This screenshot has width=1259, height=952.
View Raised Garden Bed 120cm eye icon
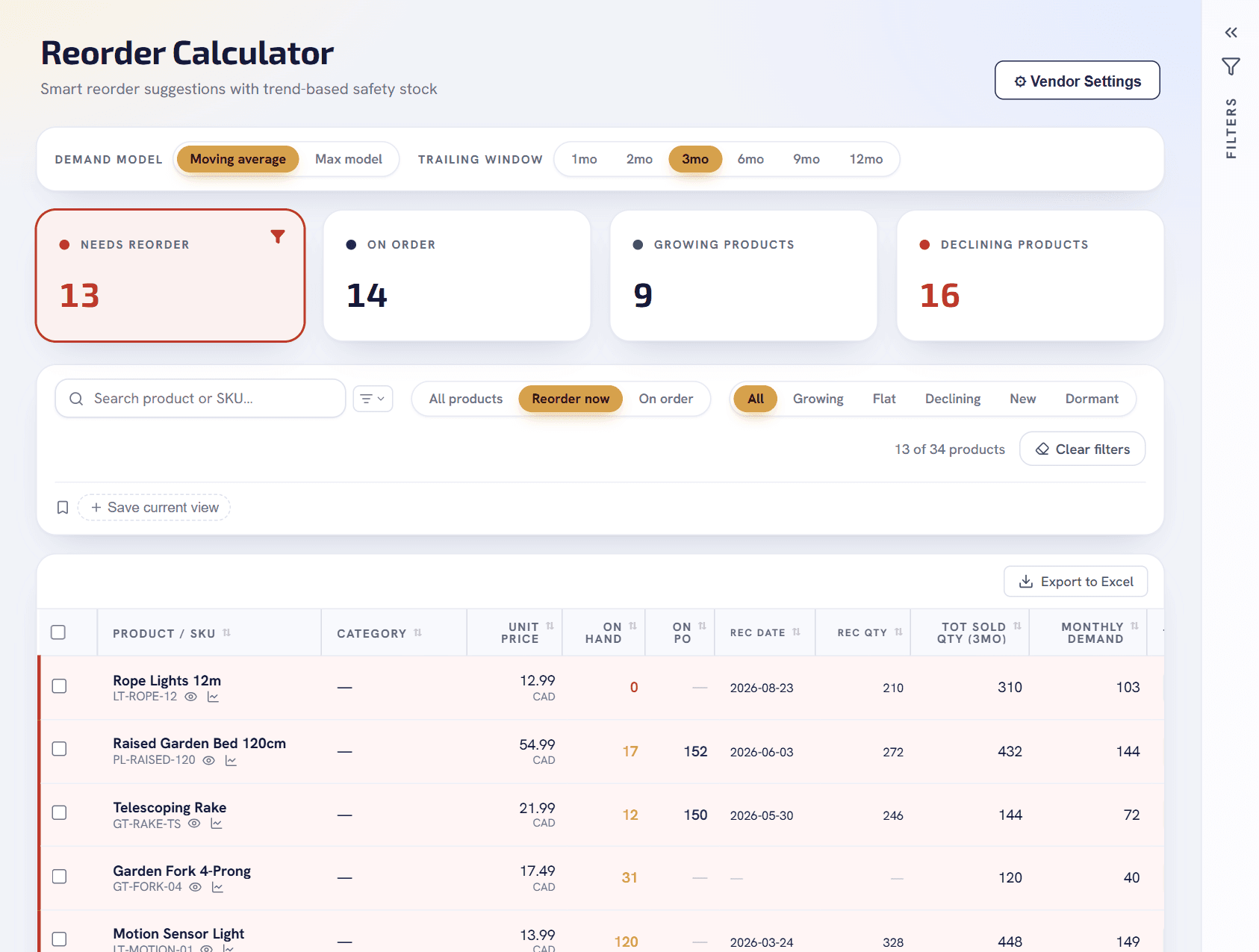coord(209,760)
